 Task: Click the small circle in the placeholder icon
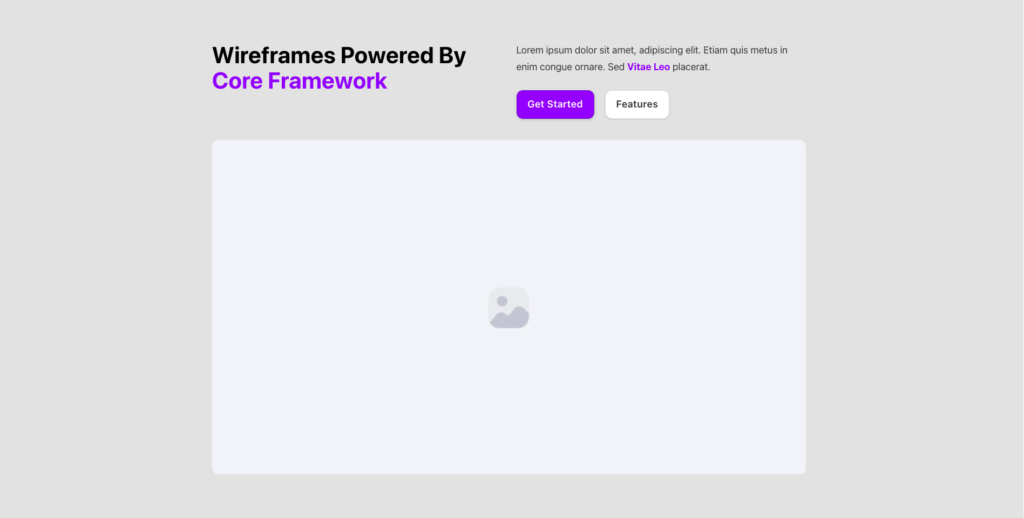[x=502, y=300]
